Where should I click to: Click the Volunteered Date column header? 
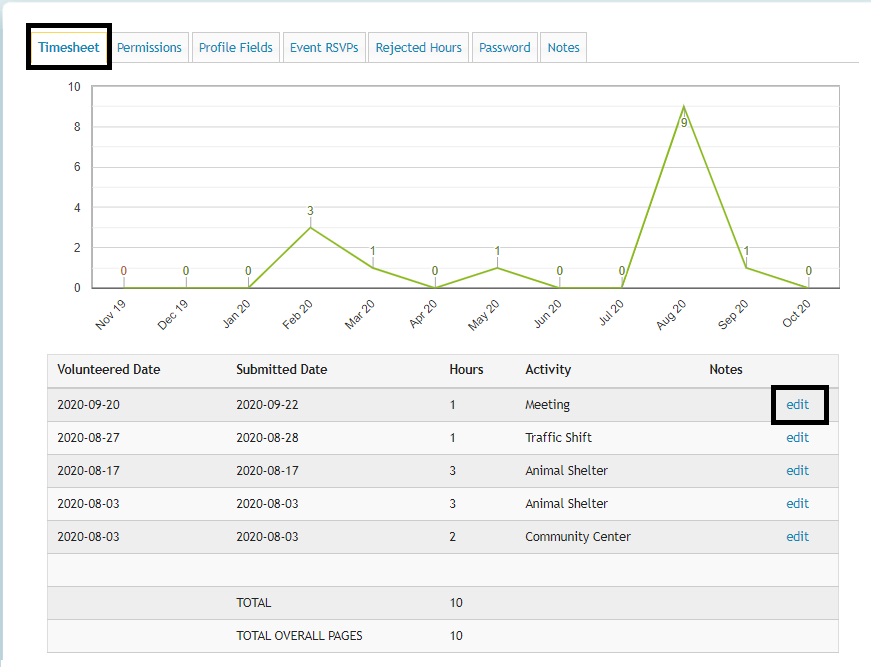coord(108,370)
